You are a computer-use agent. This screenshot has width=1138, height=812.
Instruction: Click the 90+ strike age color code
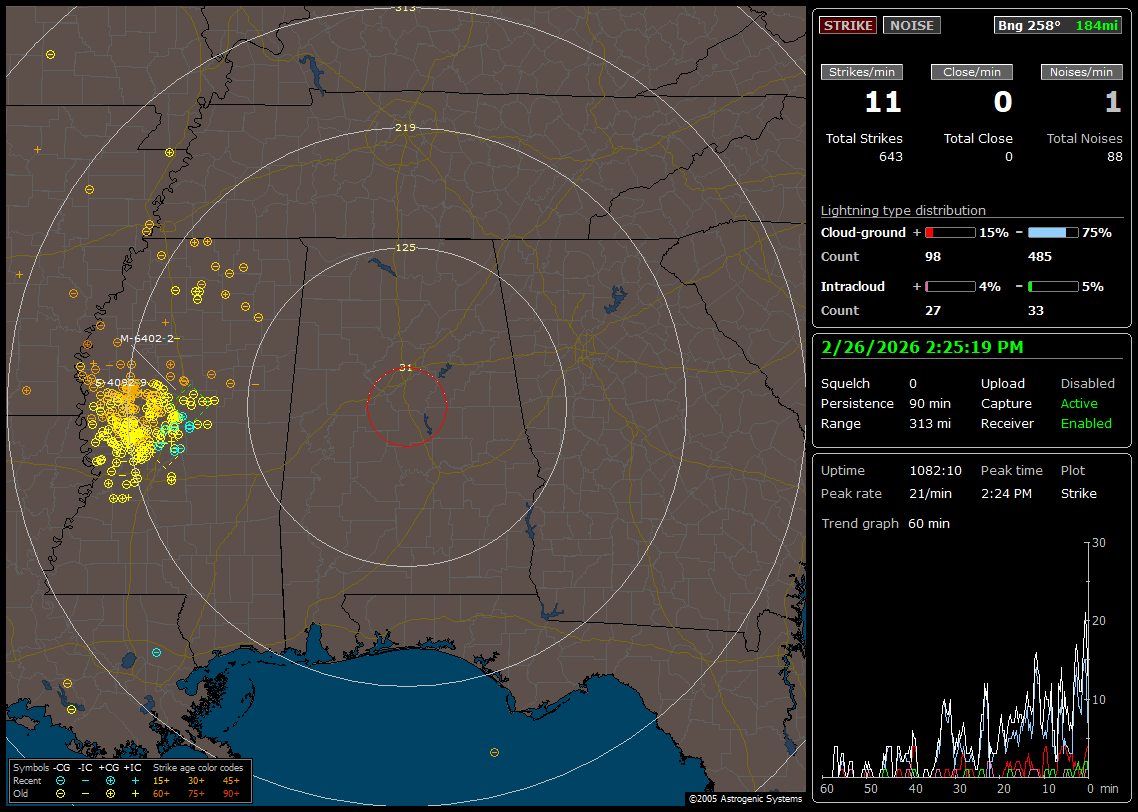(x=230, y=793)
